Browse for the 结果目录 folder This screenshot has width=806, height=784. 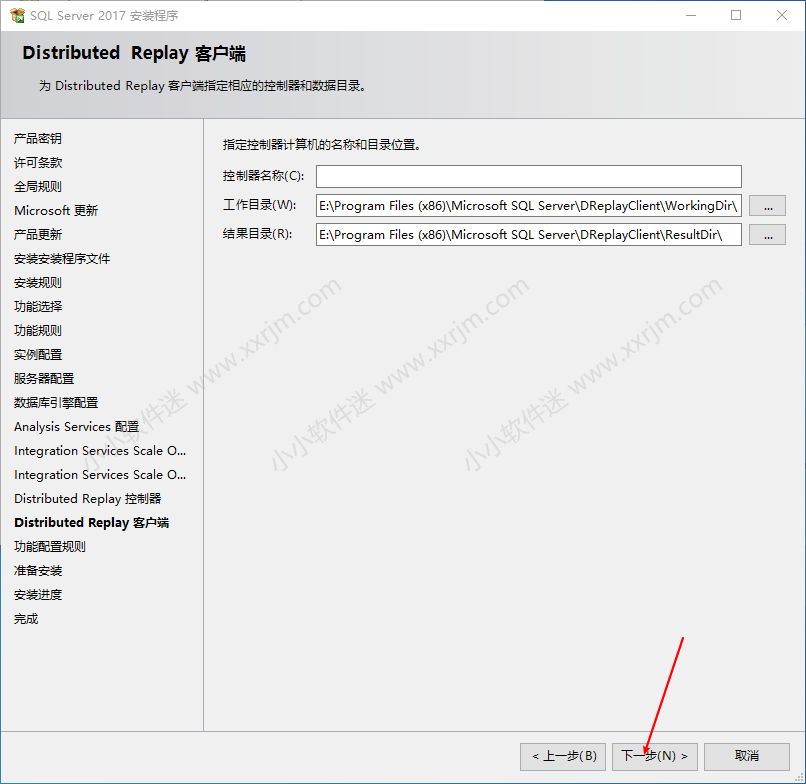767,235
